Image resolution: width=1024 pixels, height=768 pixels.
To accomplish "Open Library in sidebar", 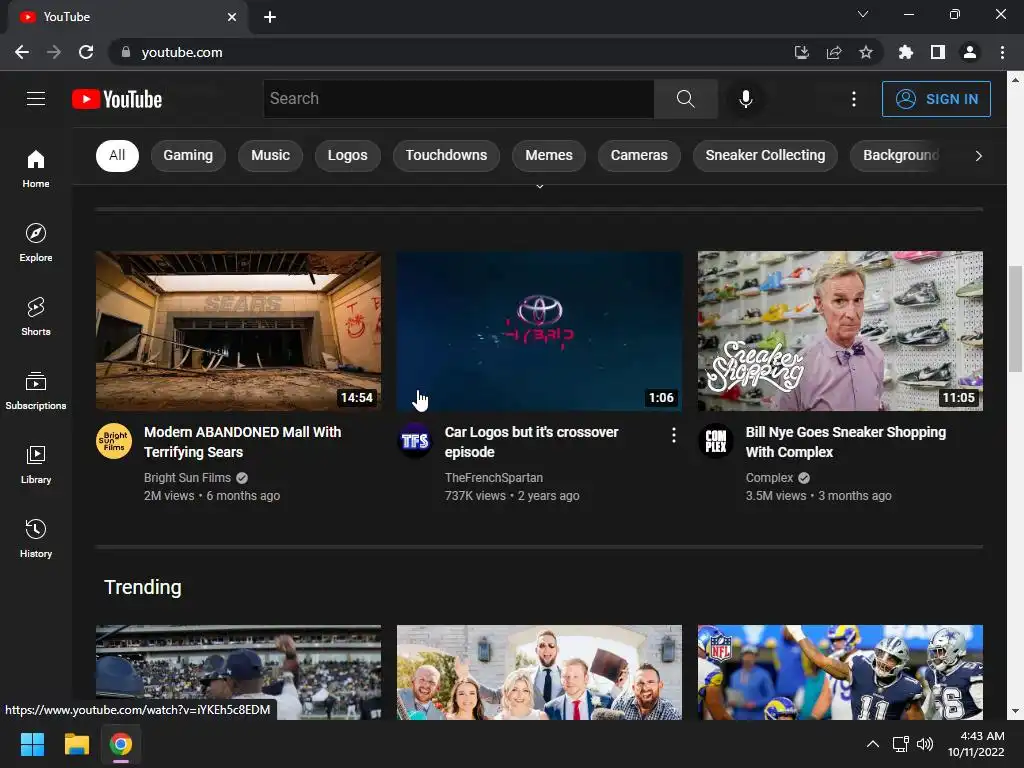I will pyautogui.click(x=36, y=464).
